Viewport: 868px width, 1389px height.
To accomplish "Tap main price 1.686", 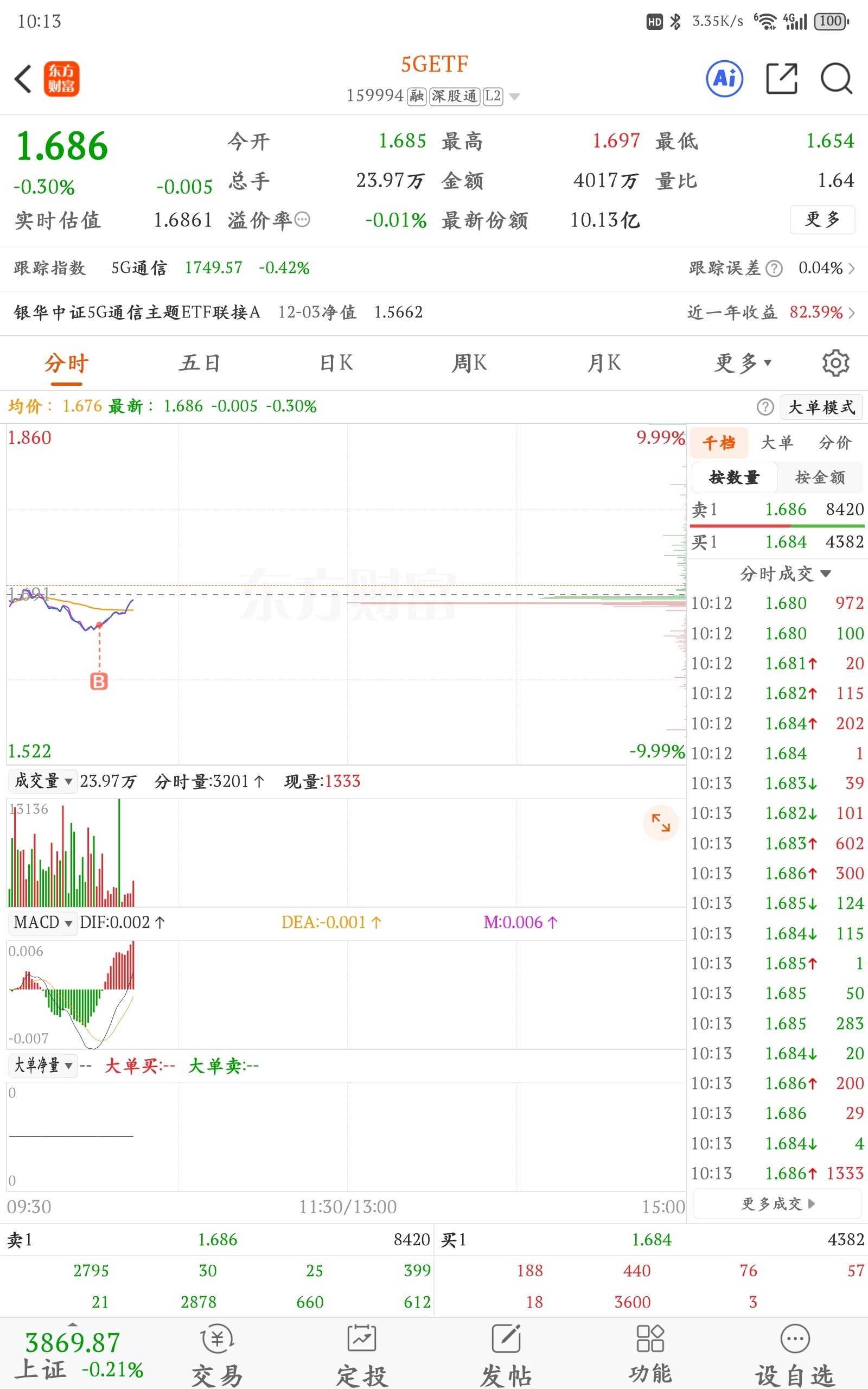I will [x=61, y=146].
